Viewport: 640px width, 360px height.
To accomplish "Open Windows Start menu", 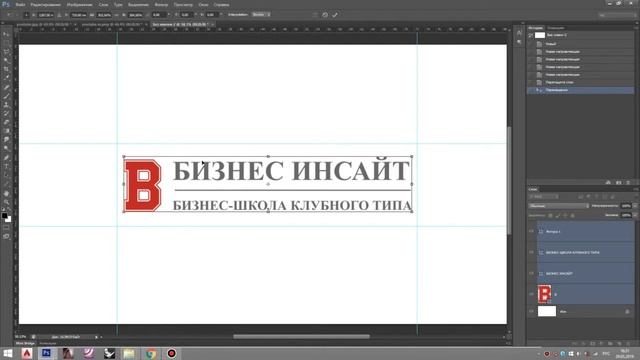I will [x=8, y=353].
